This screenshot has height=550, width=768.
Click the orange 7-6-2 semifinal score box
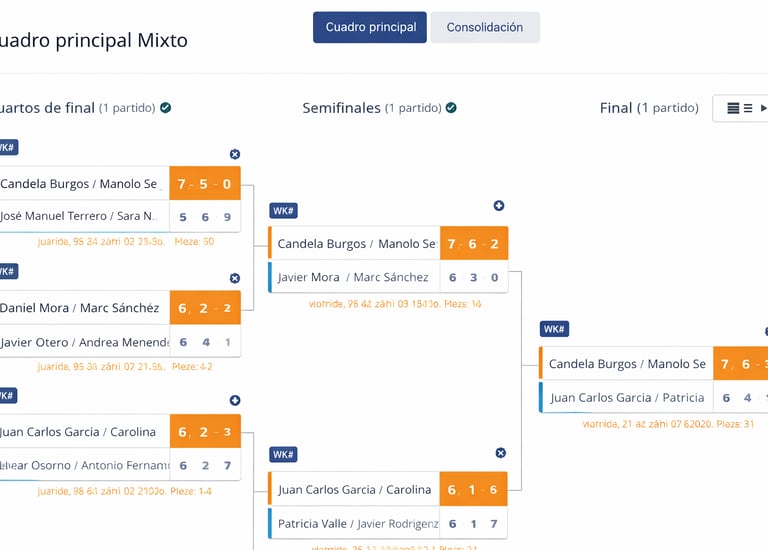(473, 244)
